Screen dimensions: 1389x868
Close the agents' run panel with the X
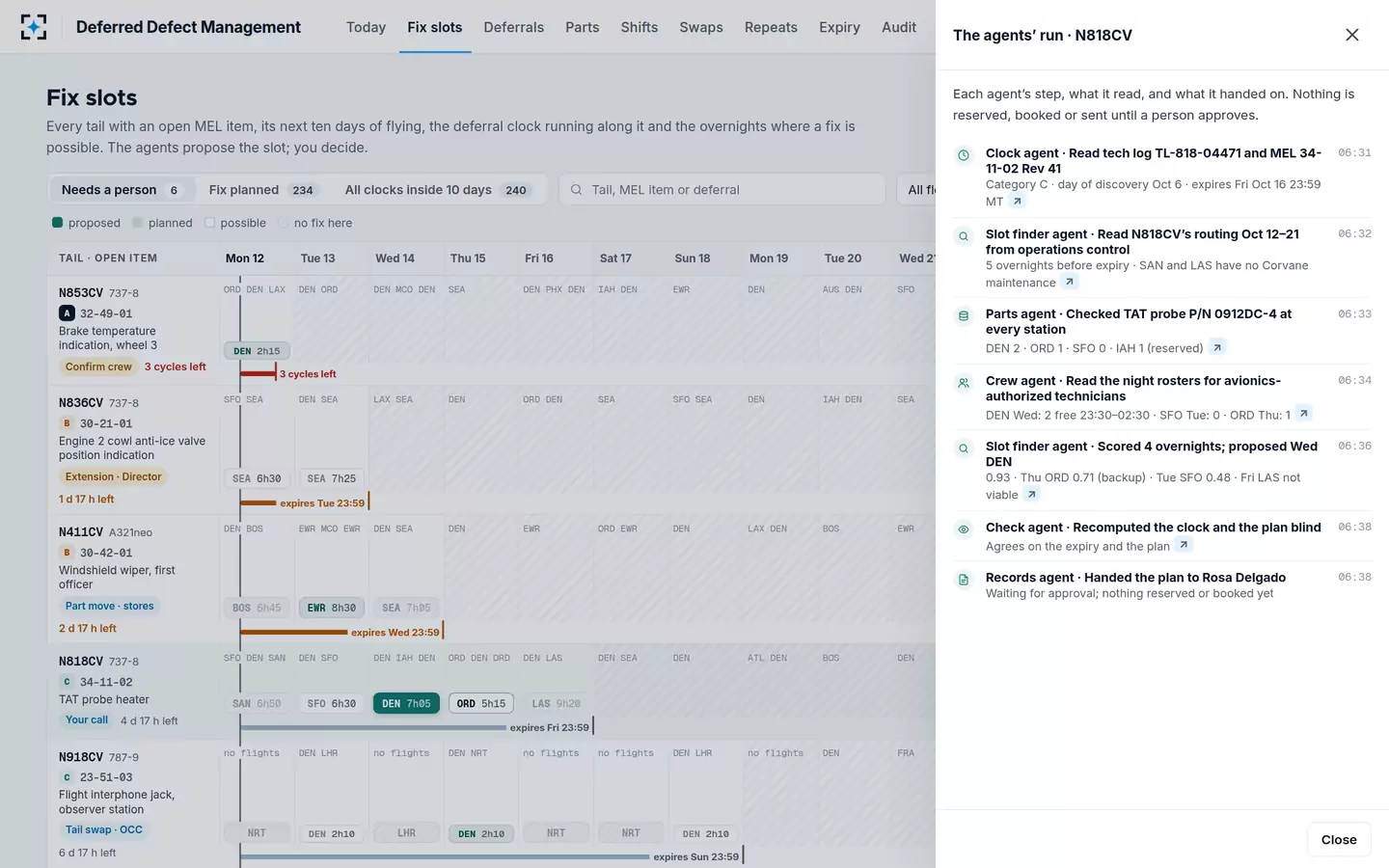1351,35
